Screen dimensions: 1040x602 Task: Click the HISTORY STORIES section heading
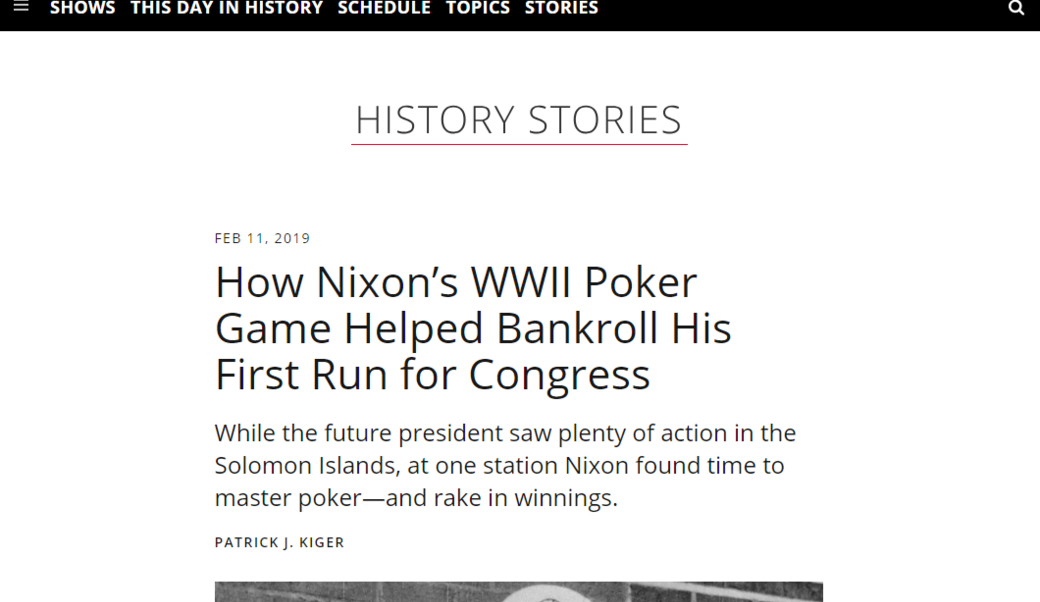click(x=518, y=119)
